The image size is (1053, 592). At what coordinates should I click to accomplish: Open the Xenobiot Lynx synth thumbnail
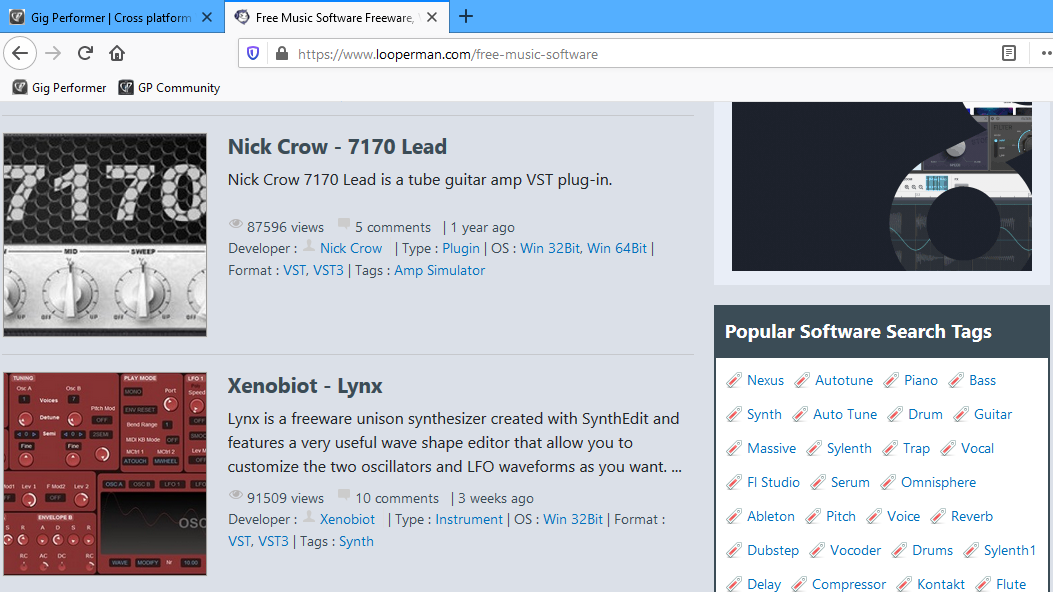click(105, 474)
